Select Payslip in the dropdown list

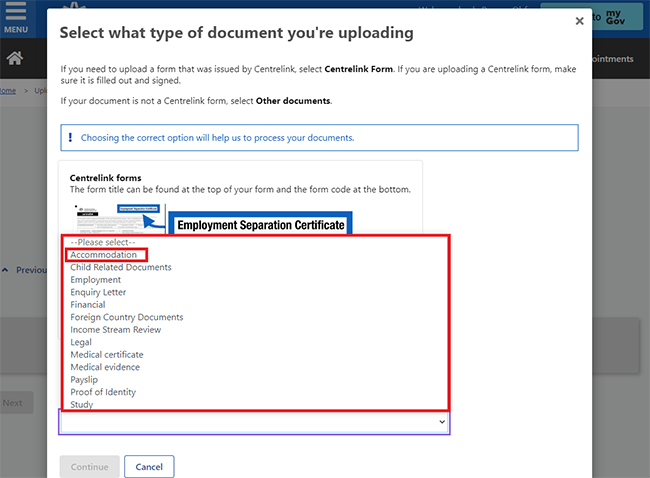click(84, 380)
